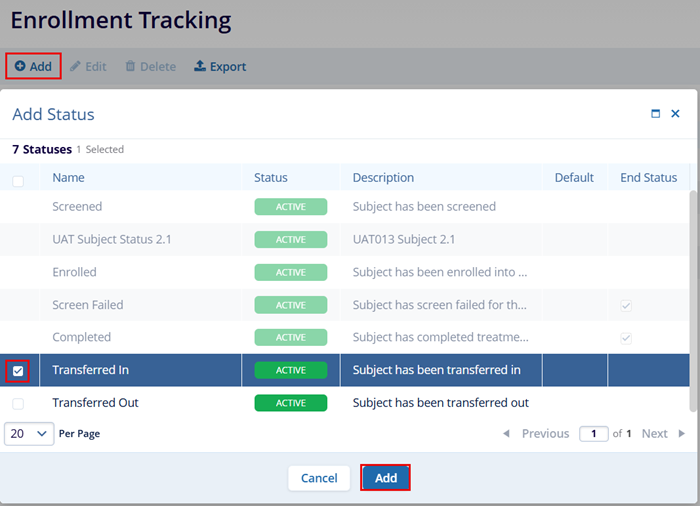Image resolution: width=700 pixels, height=506 pixels.
Task: Click the Edit pencil icon in toolbar
Action: coord(75,67)
